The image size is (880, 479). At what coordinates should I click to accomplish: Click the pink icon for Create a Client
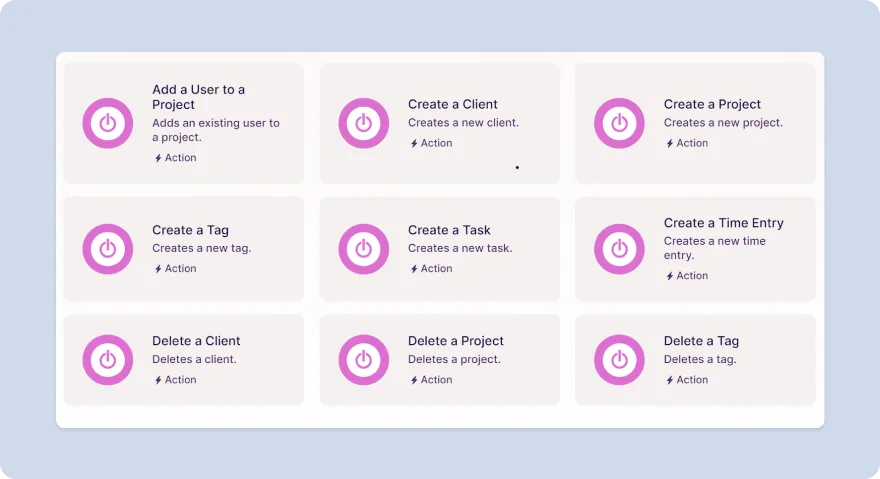[x=364, y=123]
